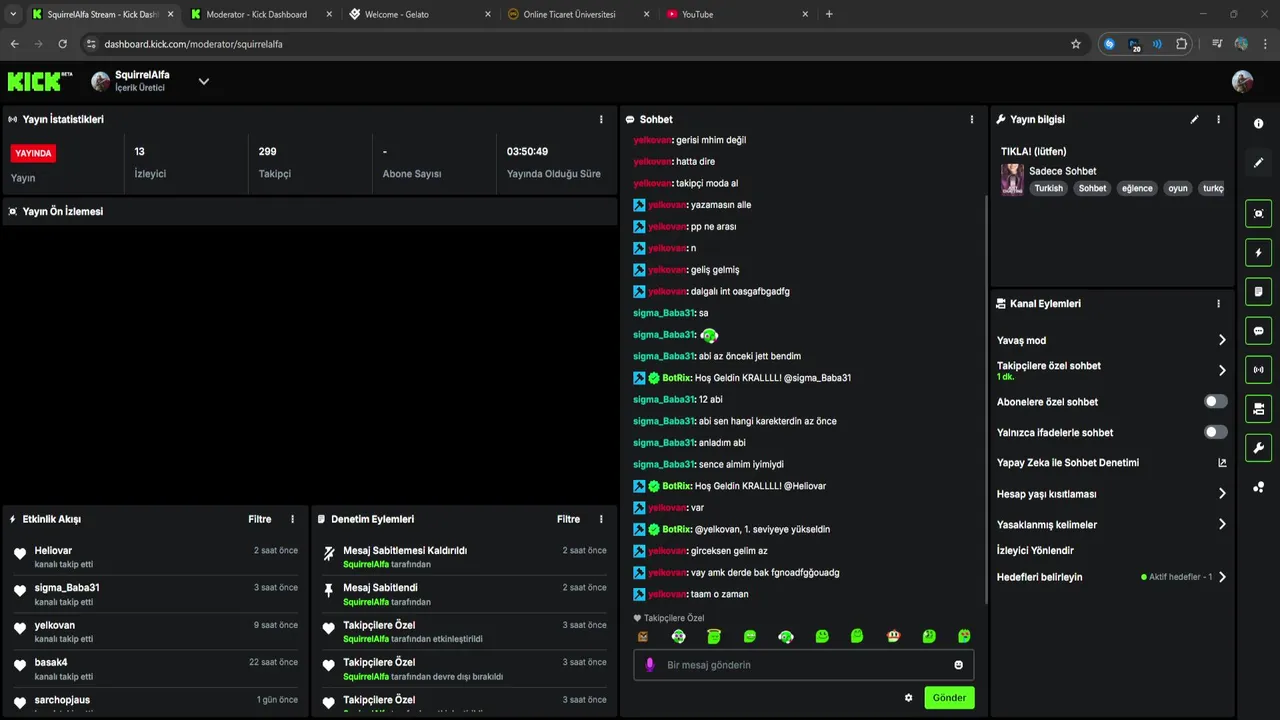Click the Sadece Sohbet category thumbnail

[1012, 179]
